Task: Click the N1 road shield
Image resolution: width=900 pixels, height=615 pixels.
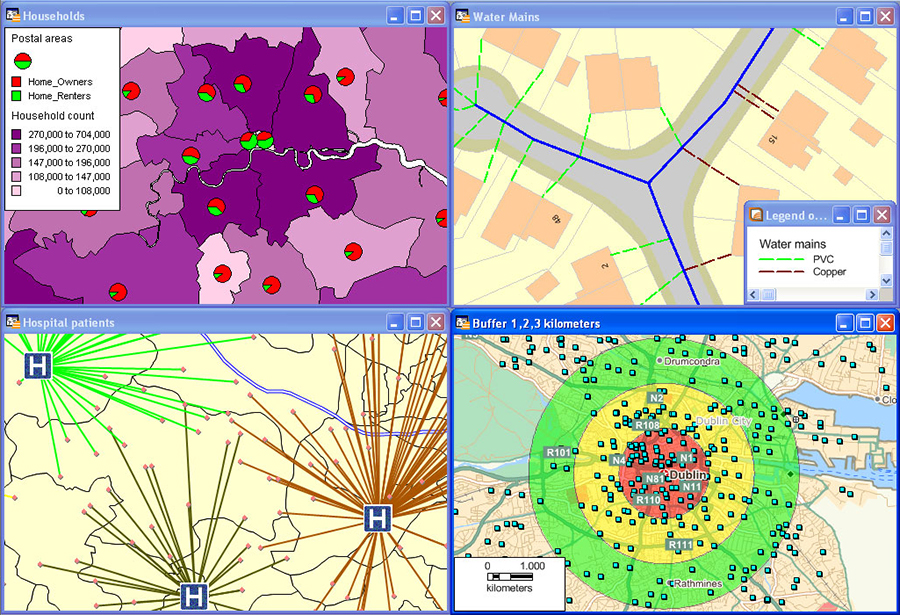Action: [686, 458]
